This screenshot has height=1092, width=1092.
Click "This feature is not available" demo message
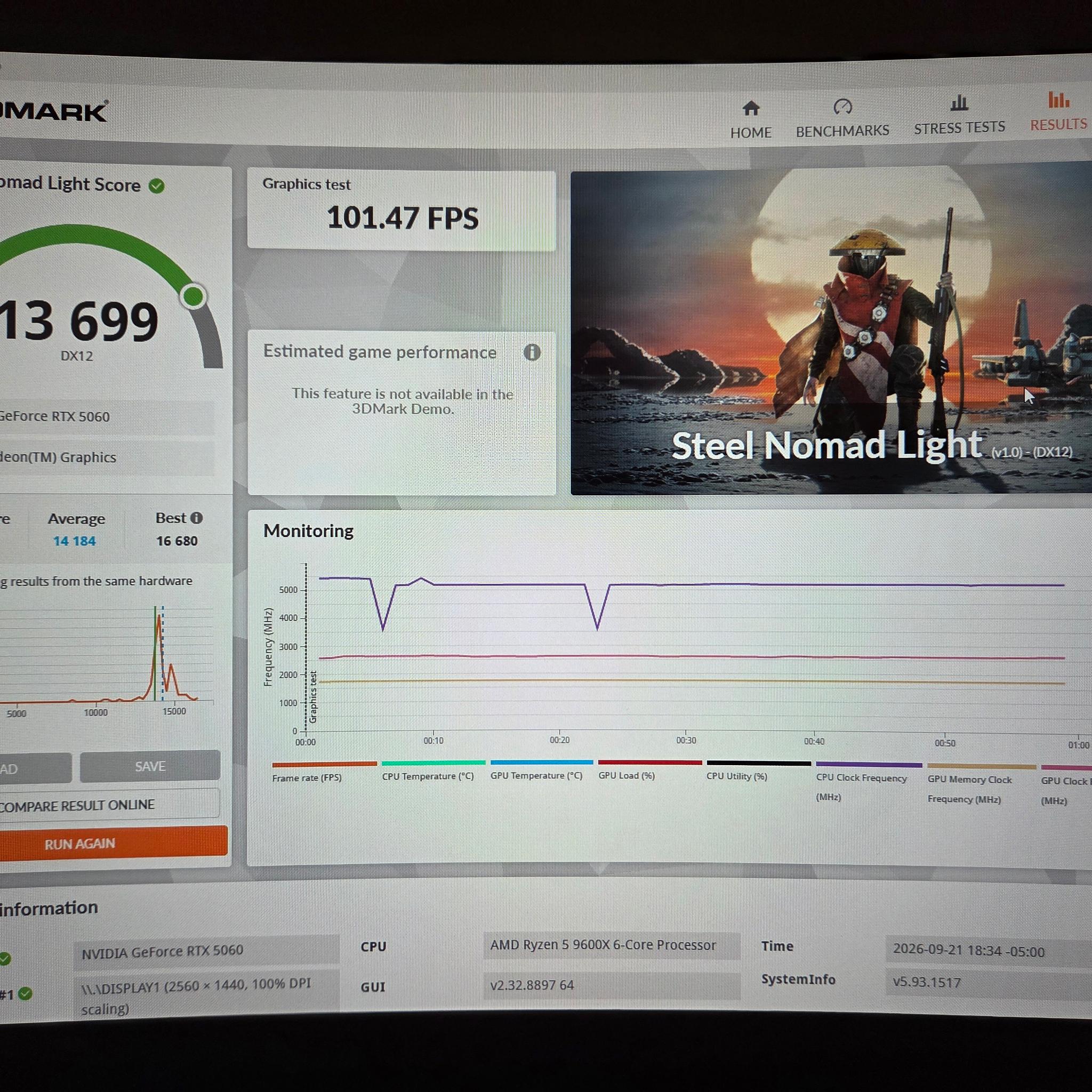(x=403, y=402)
